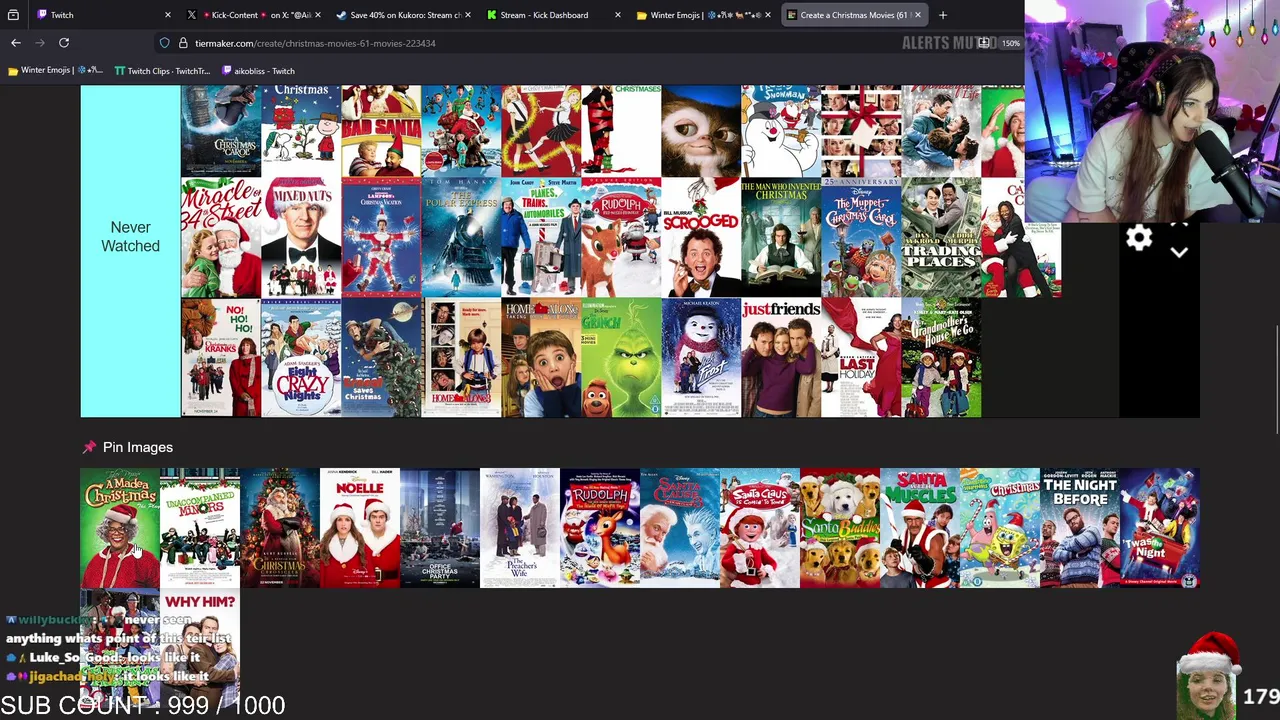Pick A Madea Christmas pinned image
This screenshot has width=1280, height=720.
(120, 528)
